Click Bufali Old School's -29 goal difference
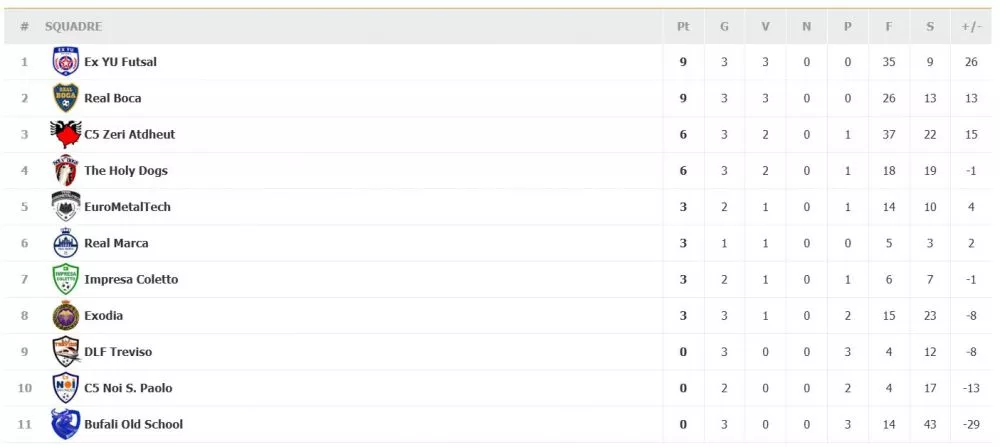The width and height of the screenshot is (1000, 447). click(x=971, y=424)
